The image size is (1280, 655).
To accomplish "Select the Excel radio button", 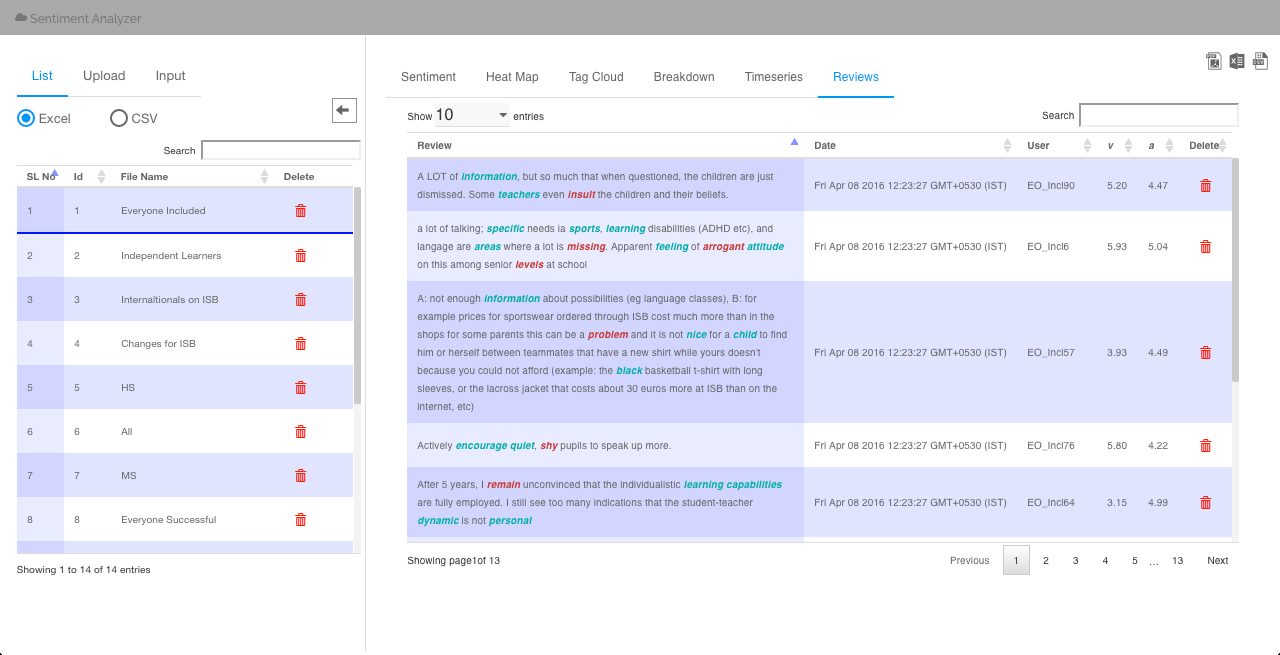I will point(26,118).
